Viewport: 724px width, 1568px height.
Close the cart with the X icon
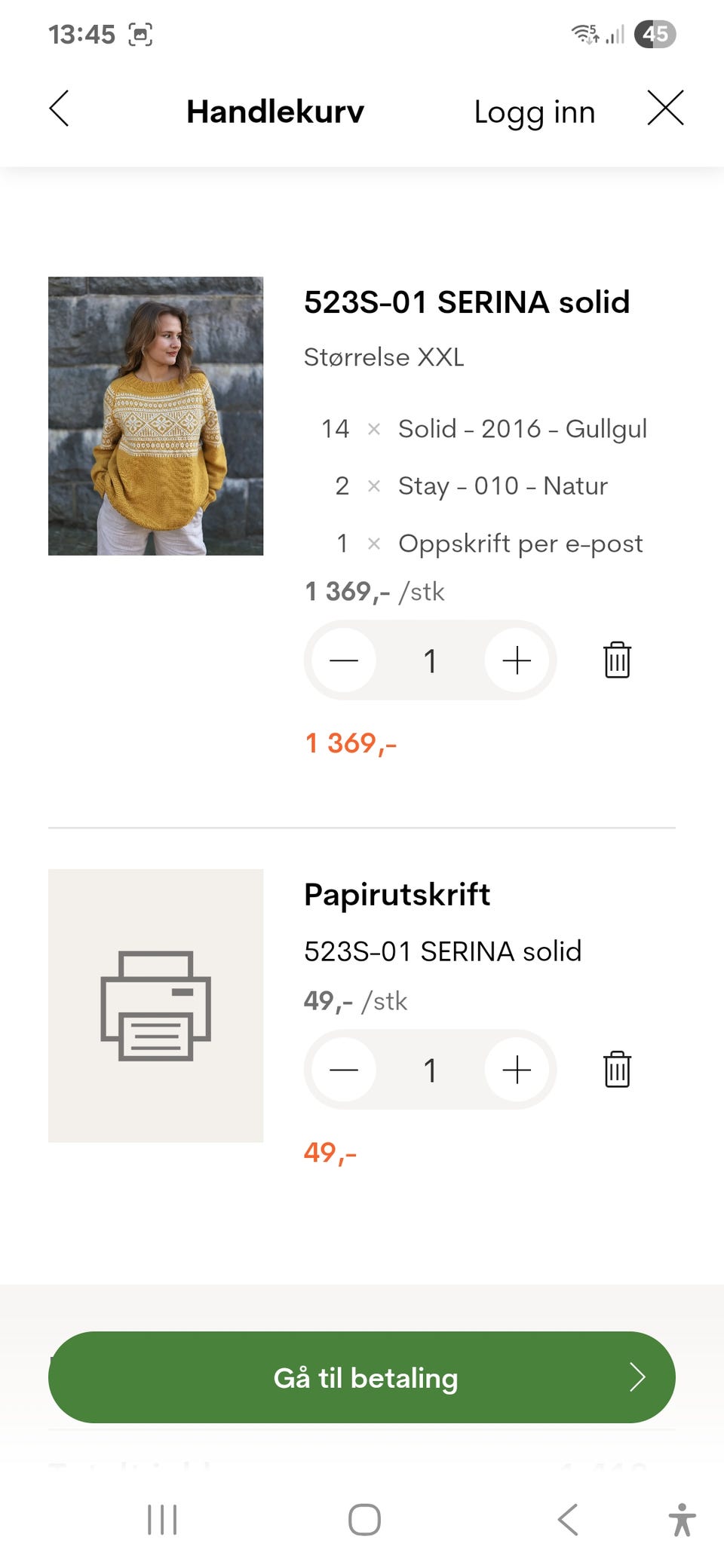[665, 109]
